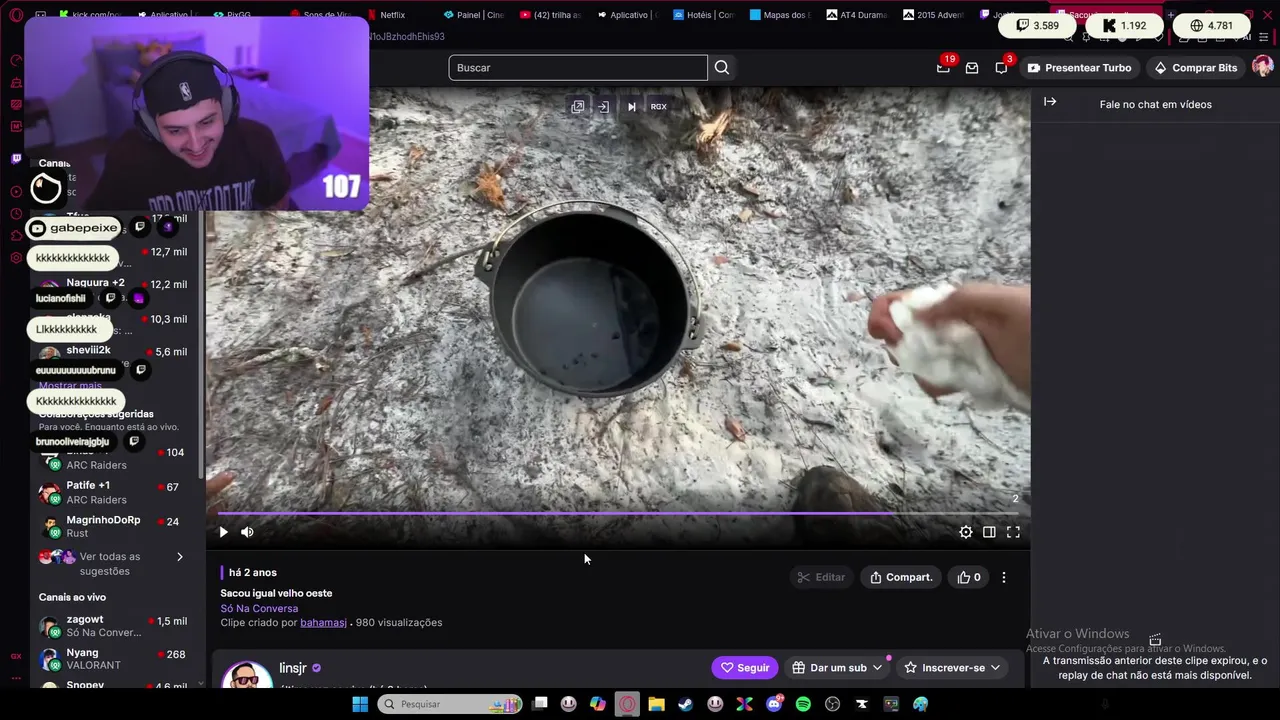Screen dimensions: 1280x720
Task: Open Task View in the taskbar
Action: pyautogui.click(x=540, y=704)
